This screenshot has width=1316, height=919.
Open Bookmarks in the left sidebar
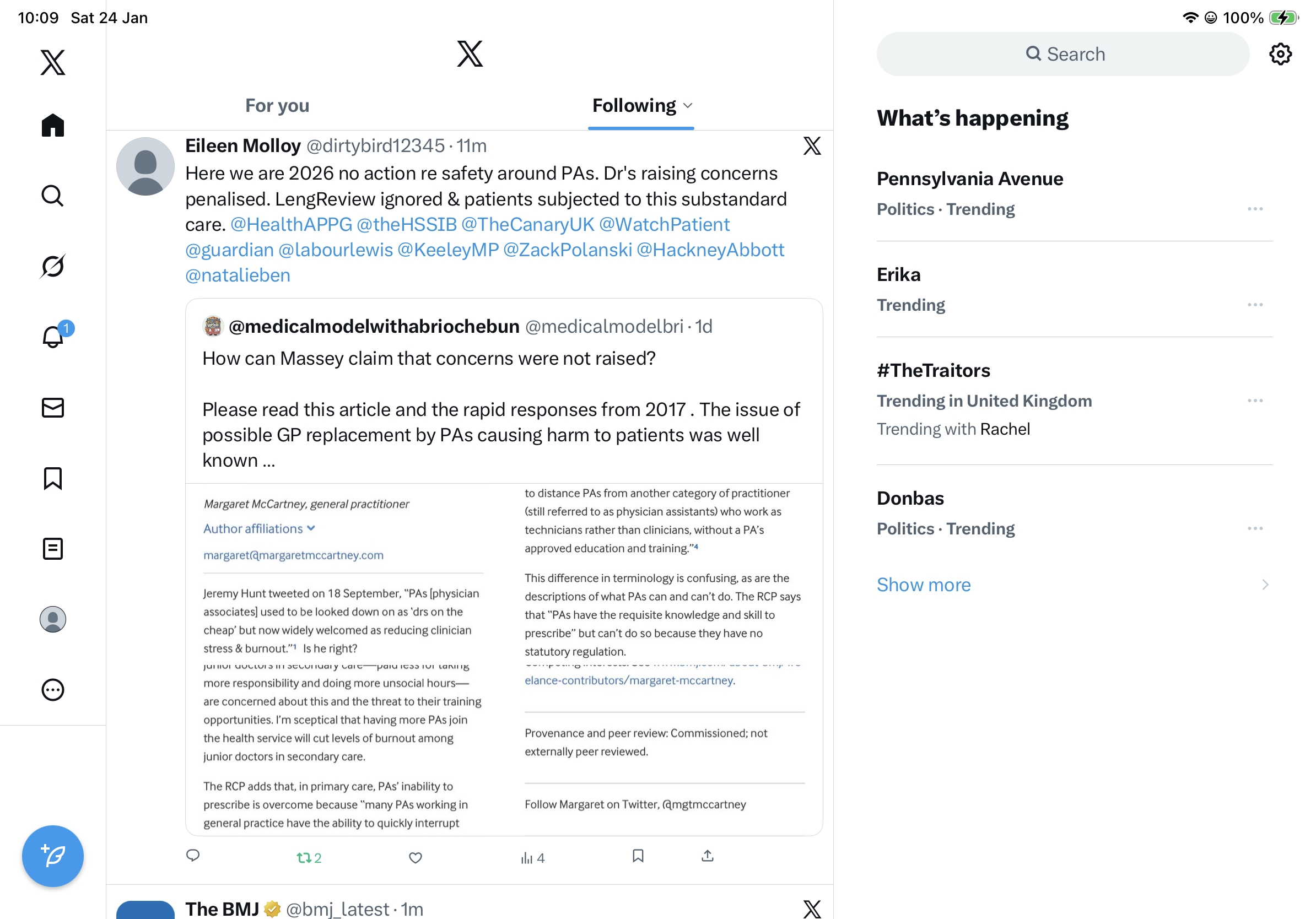[x=53, y=478]
